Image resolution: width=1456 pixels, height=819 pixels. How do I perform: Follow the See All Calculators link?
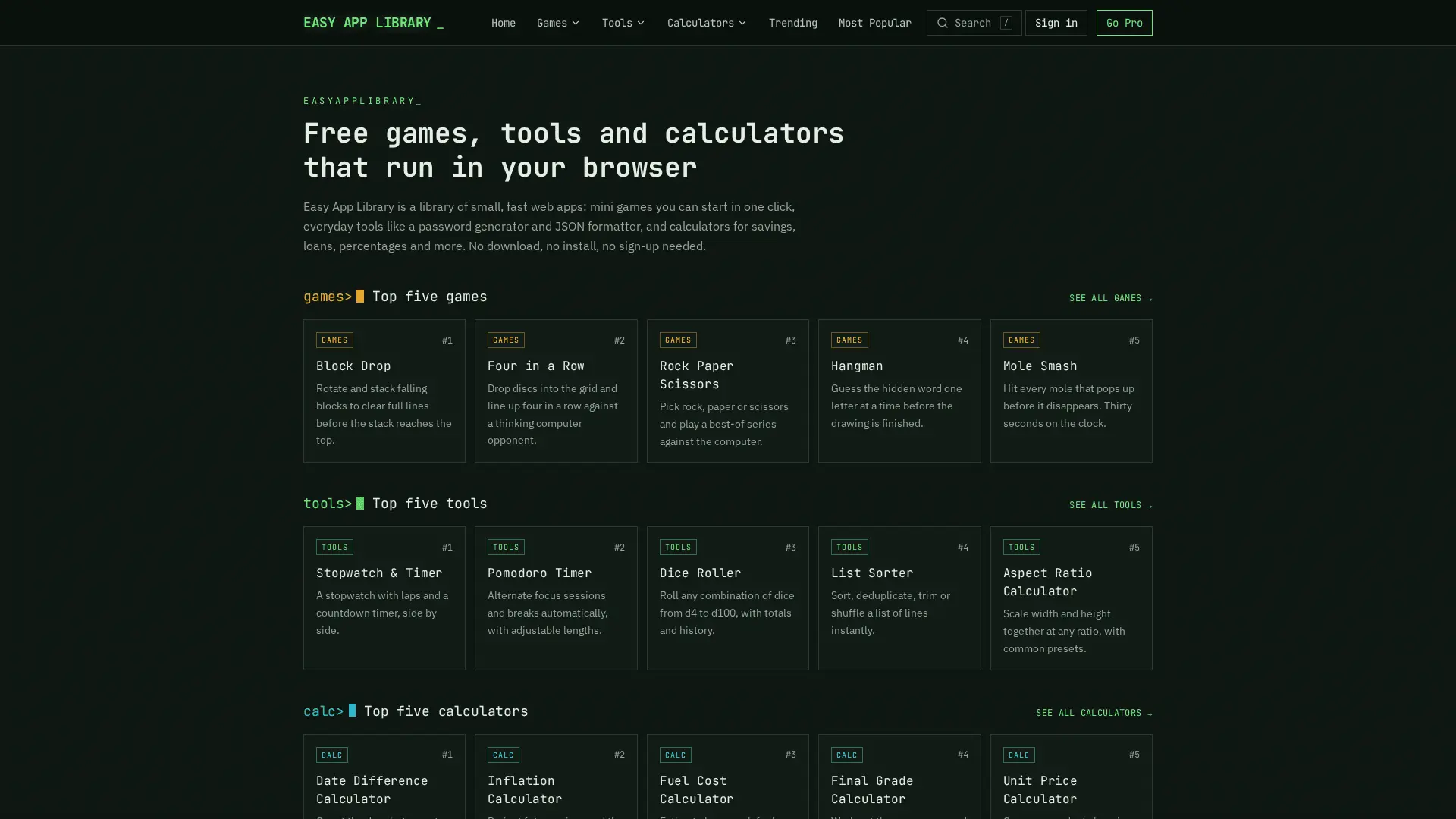(x=1094, y=713)
